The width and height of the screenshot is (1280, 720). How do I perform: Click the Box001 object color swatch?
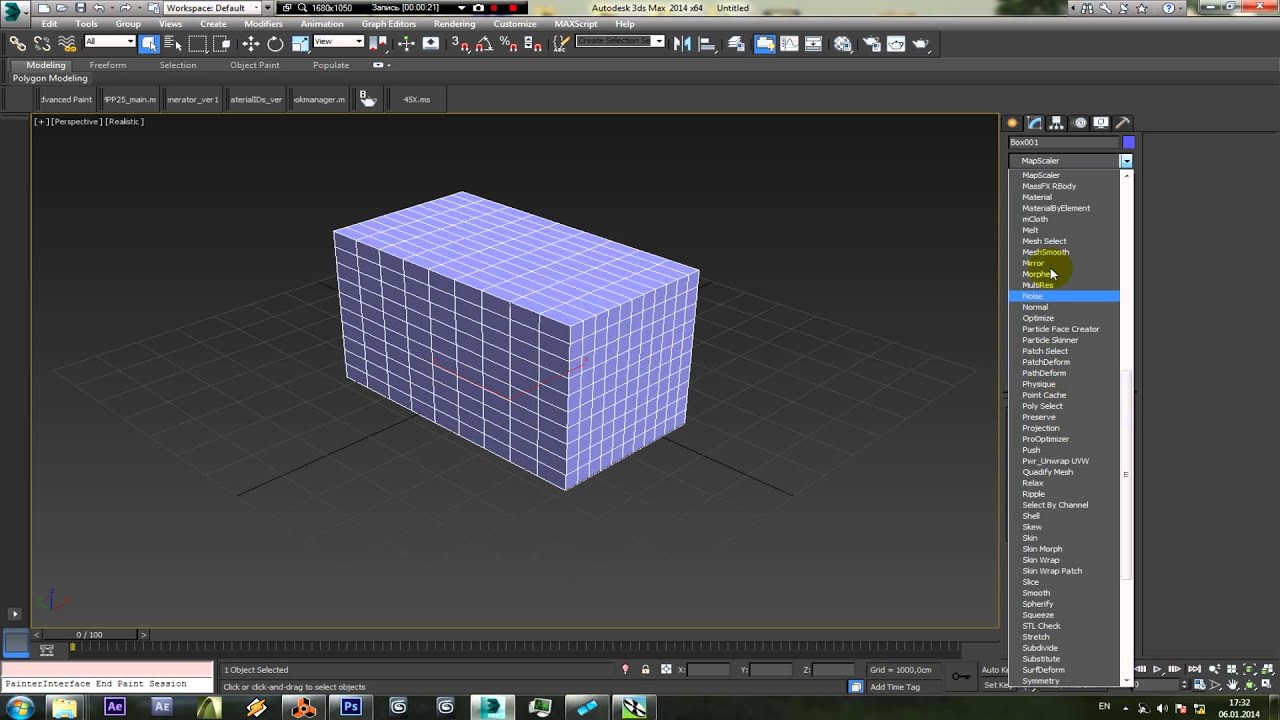pyautogui.click(x=1129, y=143)
